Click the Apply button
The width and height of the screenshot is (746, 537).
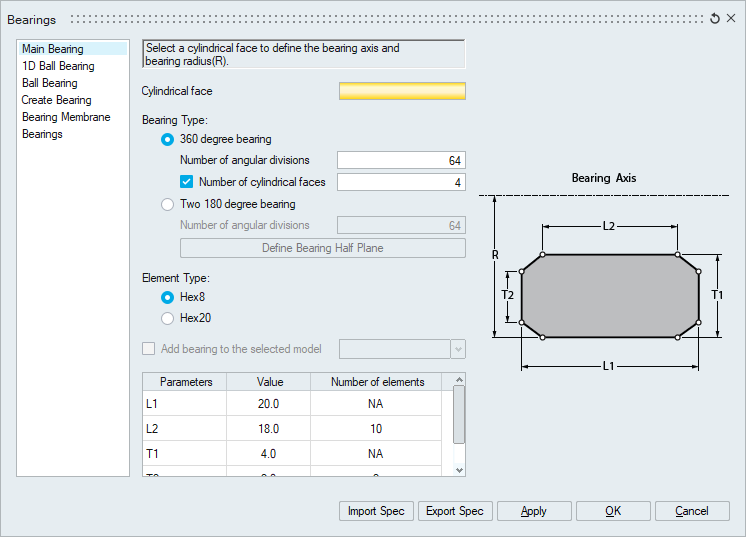(534, 511)
